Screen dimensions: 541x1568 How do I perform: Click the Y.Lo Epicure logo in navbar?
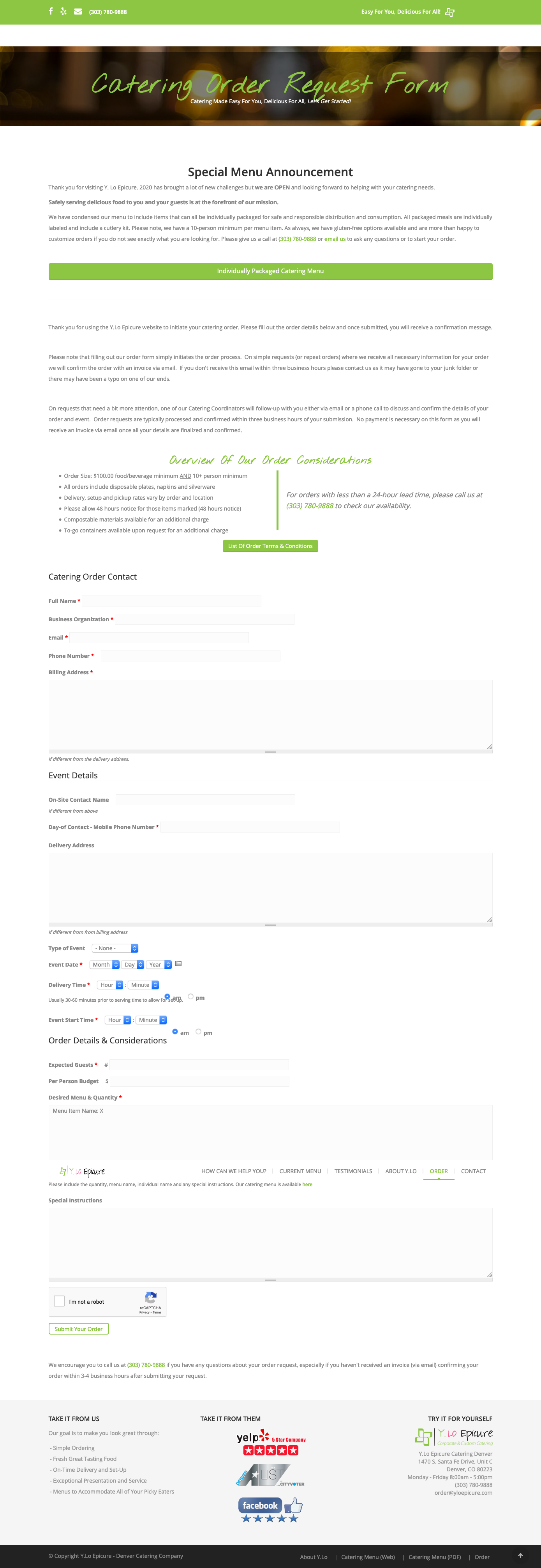coord(82,1172)
